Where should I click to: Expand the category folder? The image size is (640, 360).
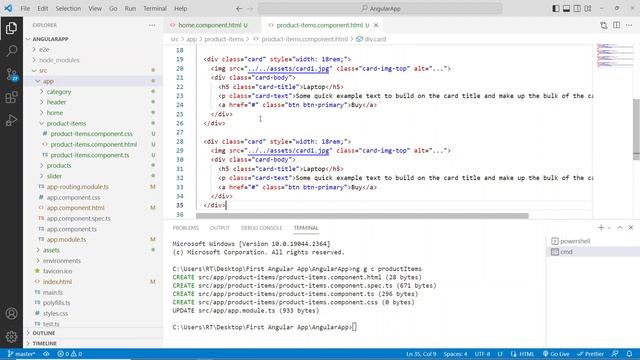[93, 92]
